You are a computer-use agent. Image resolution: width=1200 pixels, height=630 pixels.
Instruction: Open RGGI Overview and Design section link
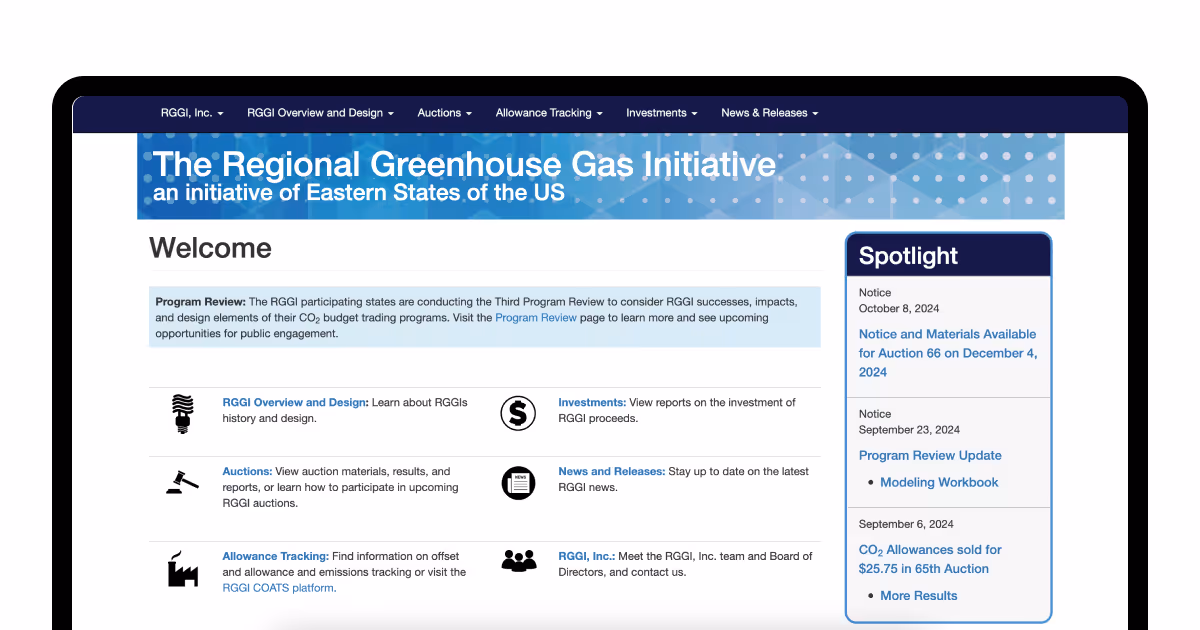295,402
